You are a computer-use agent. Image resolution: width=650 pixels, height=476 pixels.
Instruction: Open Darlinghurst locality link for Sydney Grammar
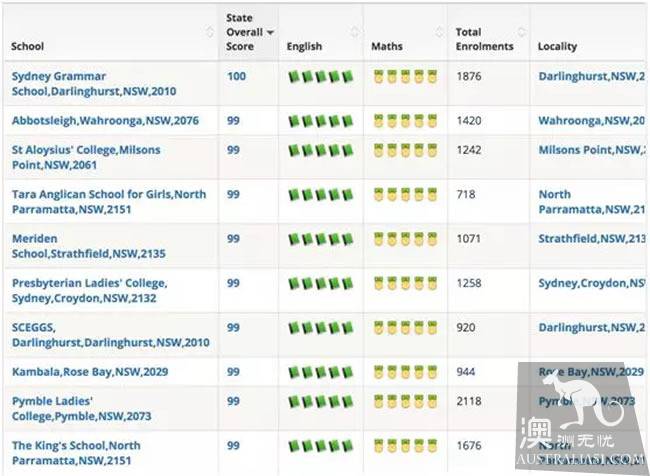592,76
